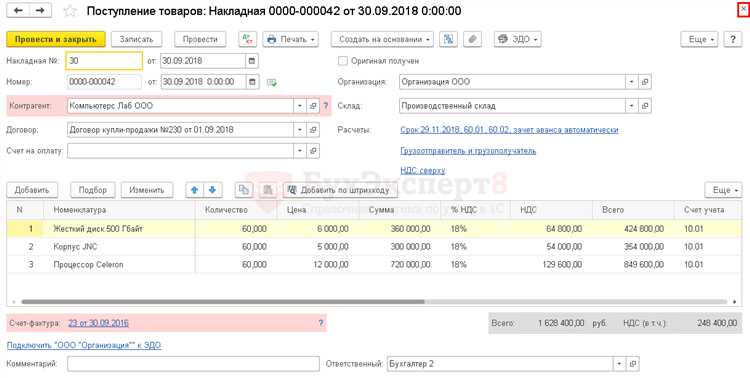
Task: Move row up with blue arrow
Action: coord(194,190)
